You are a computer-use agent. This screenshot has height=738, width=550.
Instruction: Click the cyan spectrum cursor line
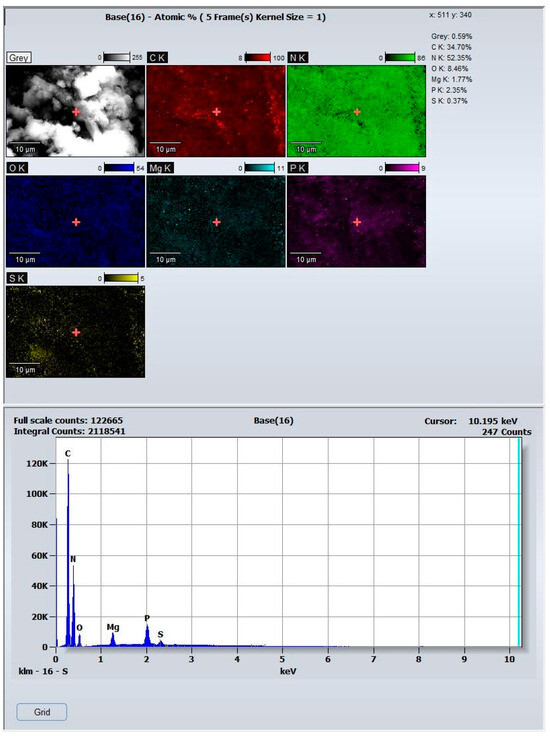519,542
